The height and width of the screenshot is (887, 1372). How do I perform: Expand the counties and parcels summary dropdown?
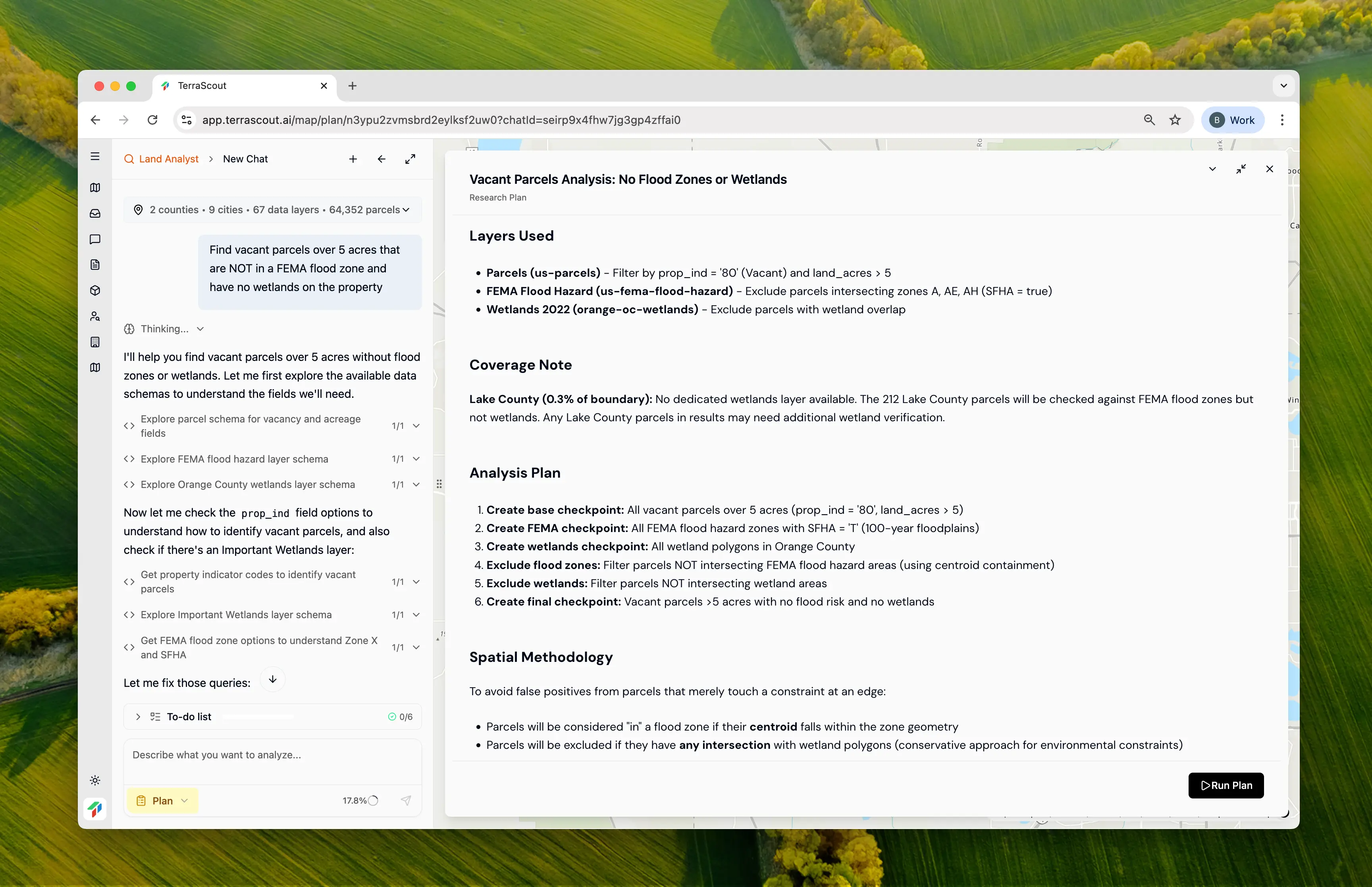pos(406,210)
